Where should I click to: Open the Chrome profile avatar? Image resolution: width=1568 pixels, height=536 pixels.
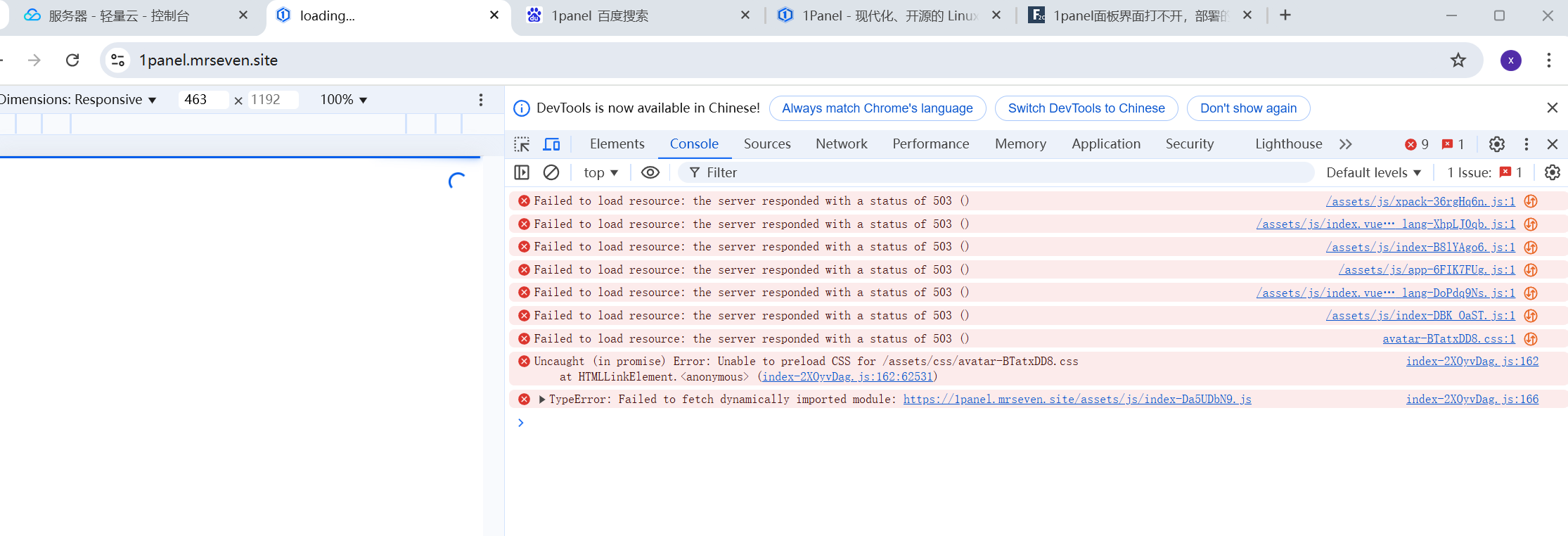1511,60
